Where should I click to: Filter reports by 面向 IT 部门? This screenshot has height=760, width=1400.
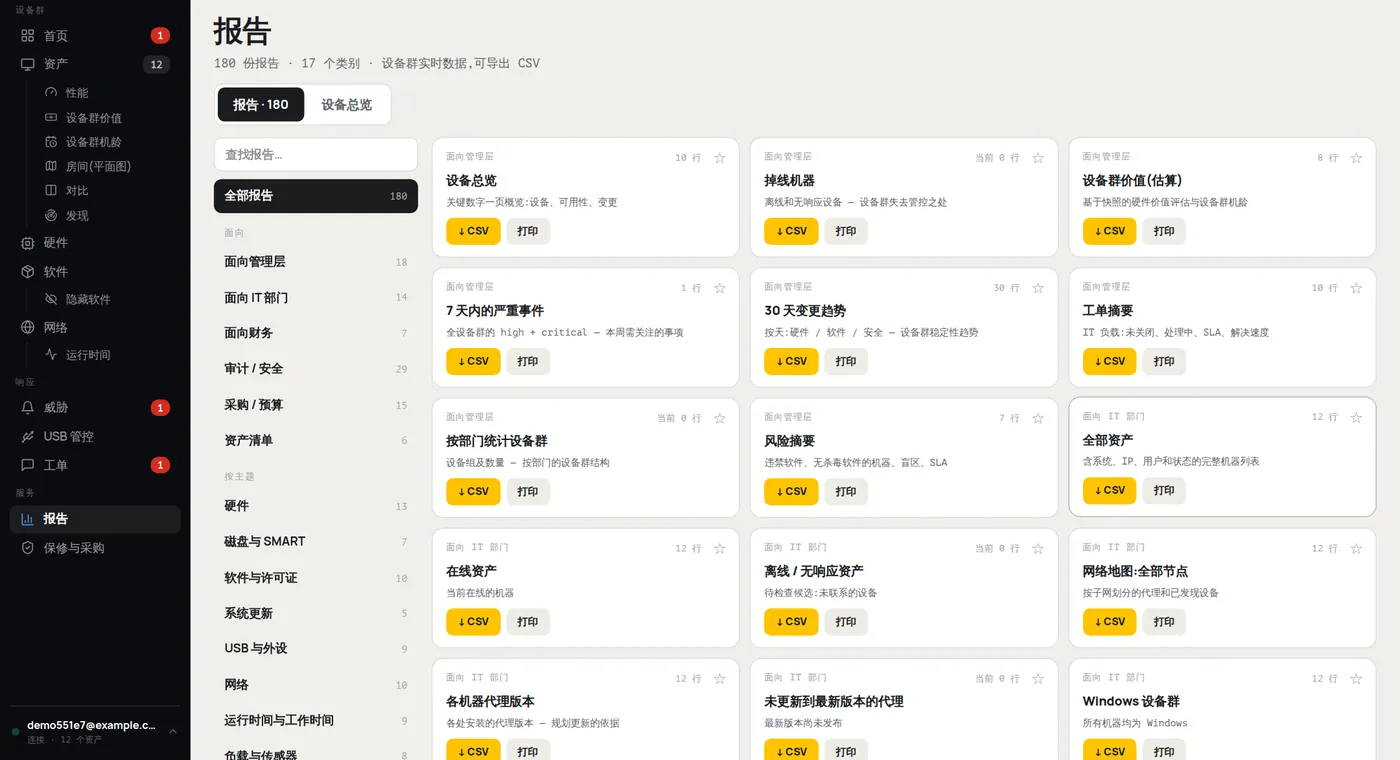[316, 297]
